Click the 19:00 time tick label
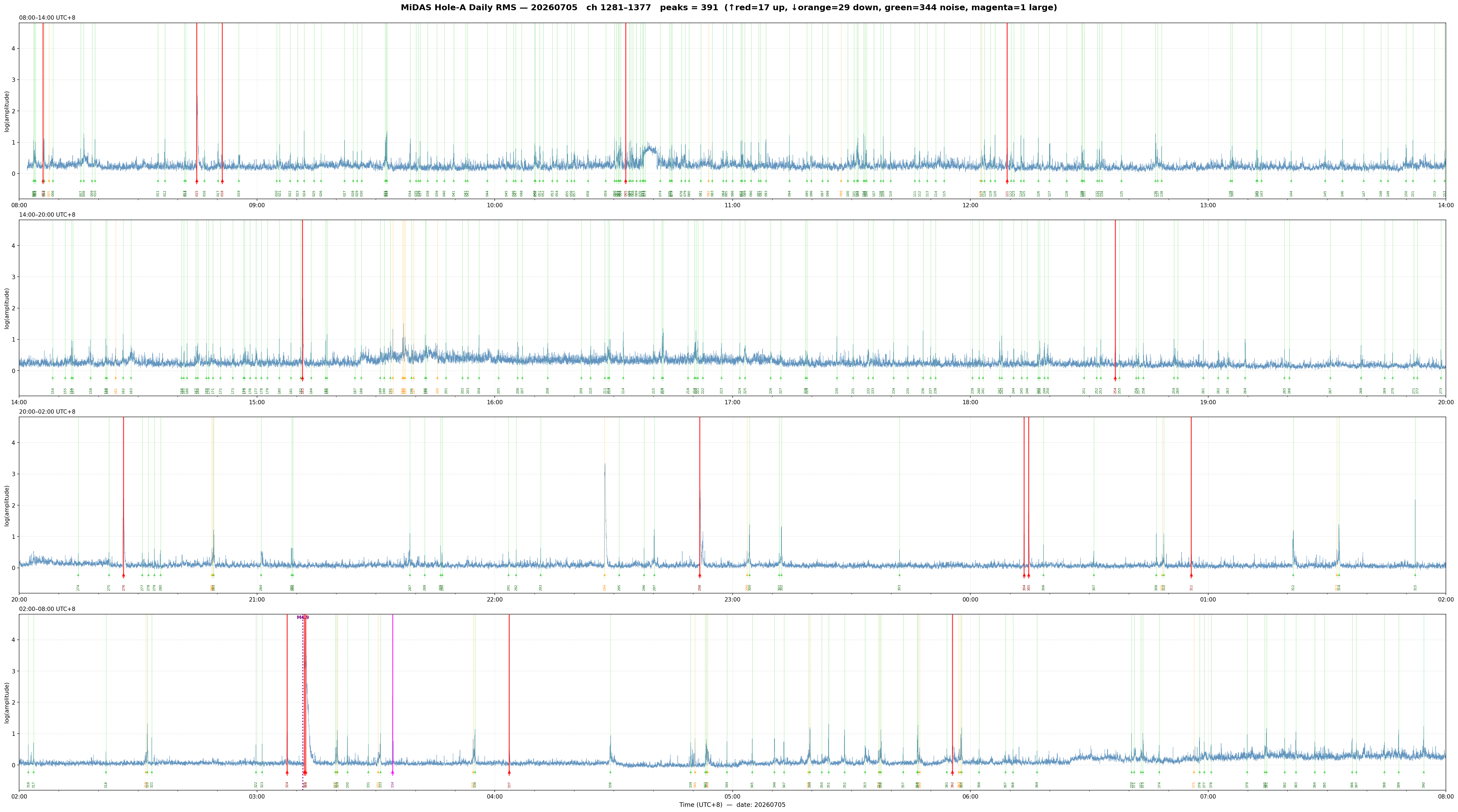This screenshot has height=812, width=1458. [1208, 402]
